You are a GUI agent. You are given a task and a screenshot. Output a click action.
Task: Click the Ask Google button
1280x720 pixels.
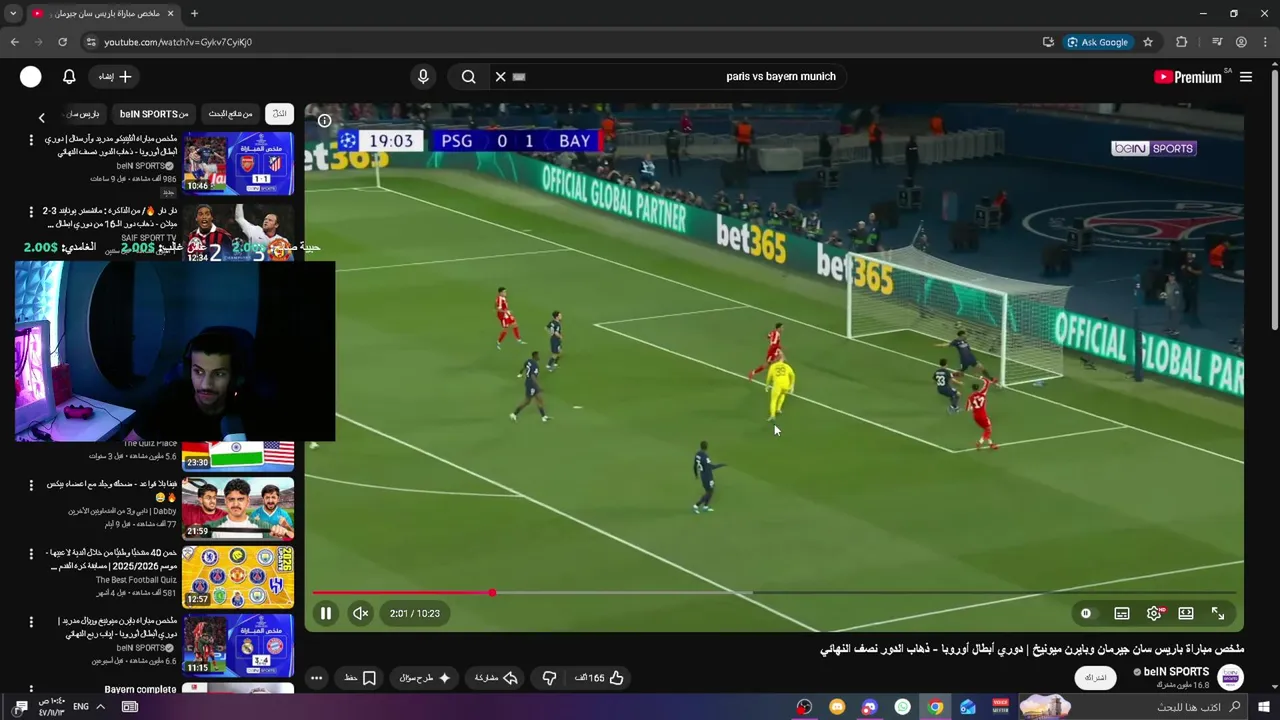coord(1098,42)
